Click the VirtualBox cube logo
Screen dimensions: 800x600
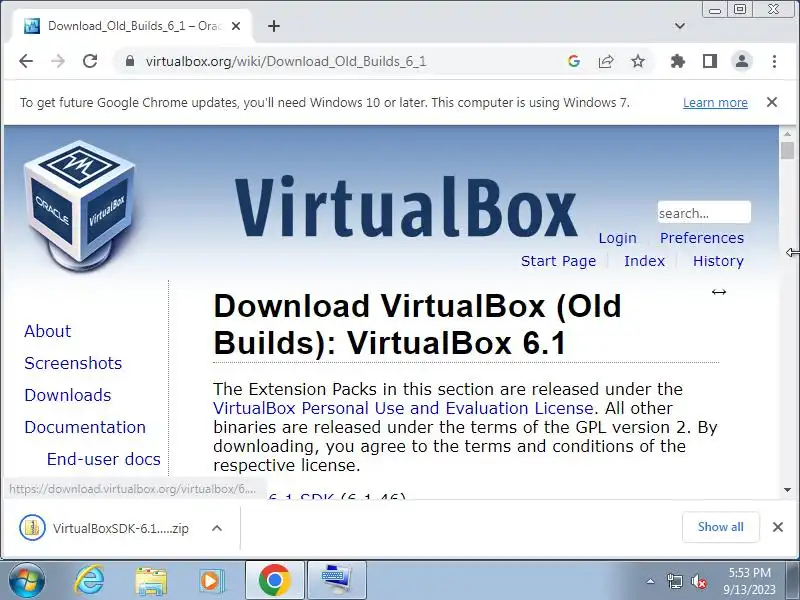point(79,205)
